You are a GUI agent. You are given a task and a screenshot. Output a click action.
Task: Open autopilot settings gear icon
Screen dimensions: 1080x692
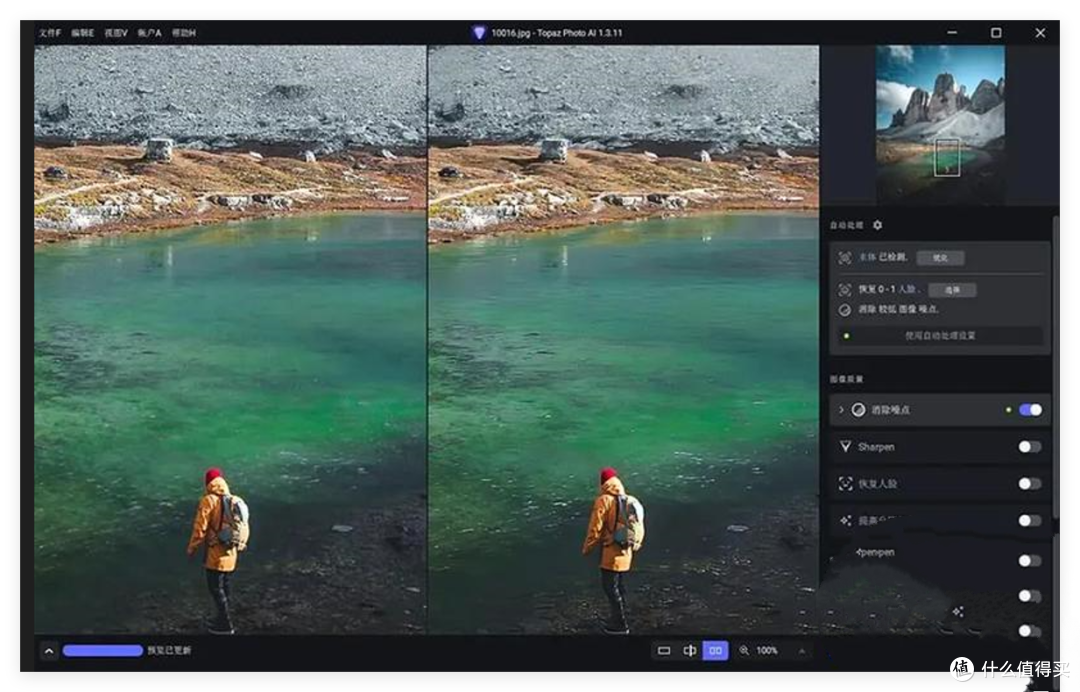(x=878, y=225)
